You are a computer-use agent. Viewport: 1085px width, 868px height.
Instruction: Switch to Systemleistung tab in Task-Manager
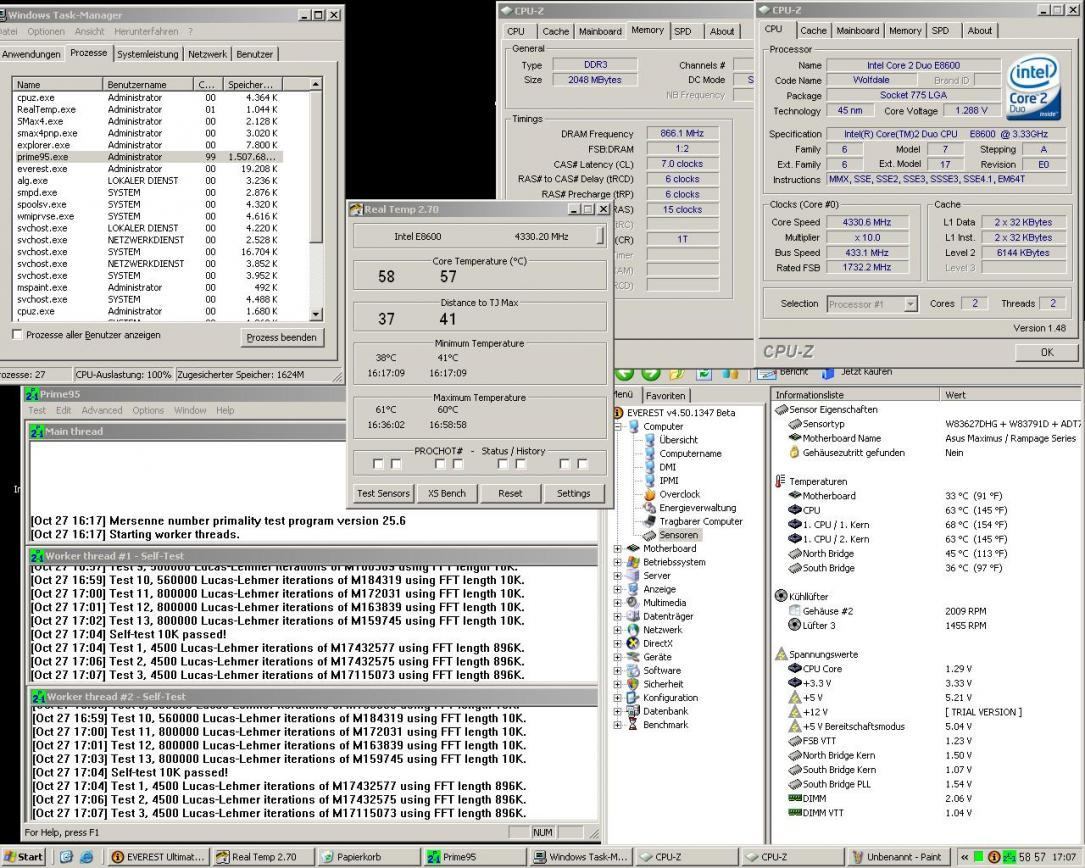[147, 54]
